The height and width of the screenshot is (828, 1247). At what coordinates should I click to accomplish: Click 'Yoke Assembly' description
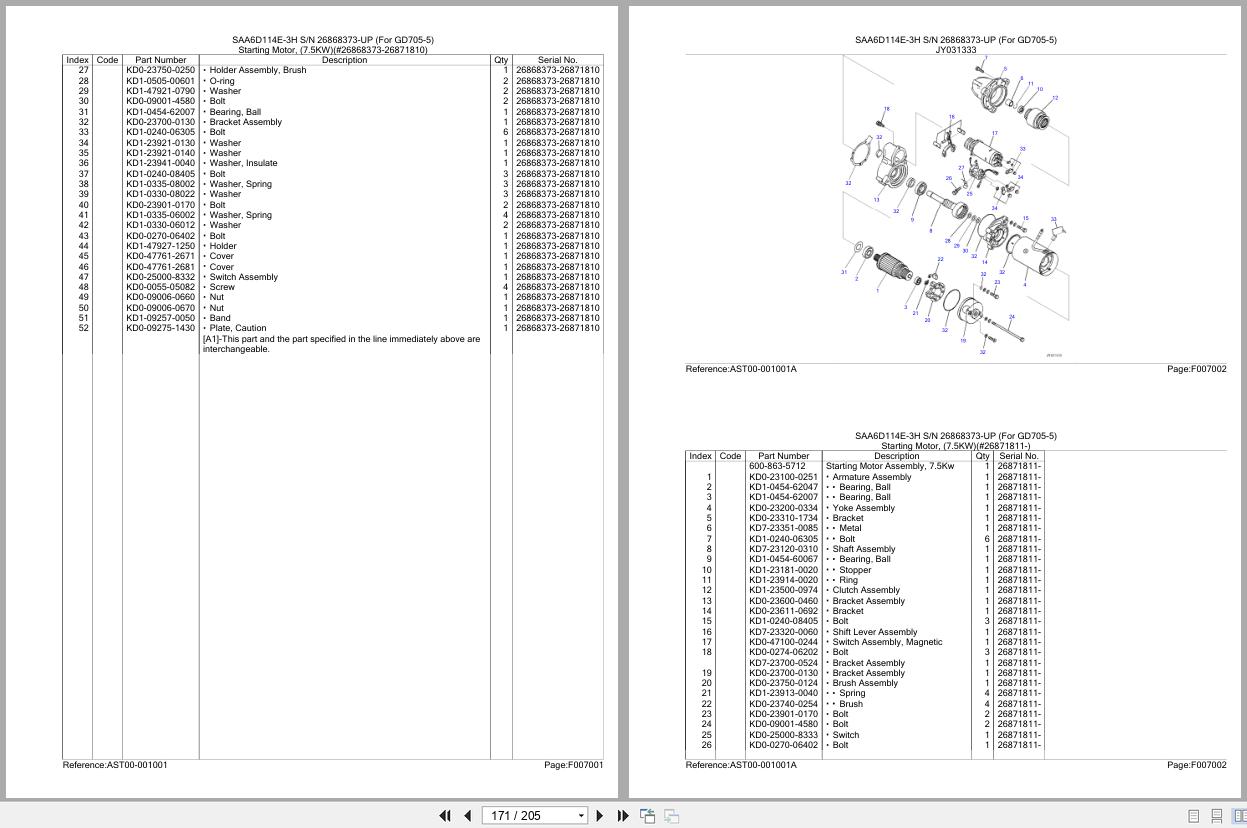863,508
